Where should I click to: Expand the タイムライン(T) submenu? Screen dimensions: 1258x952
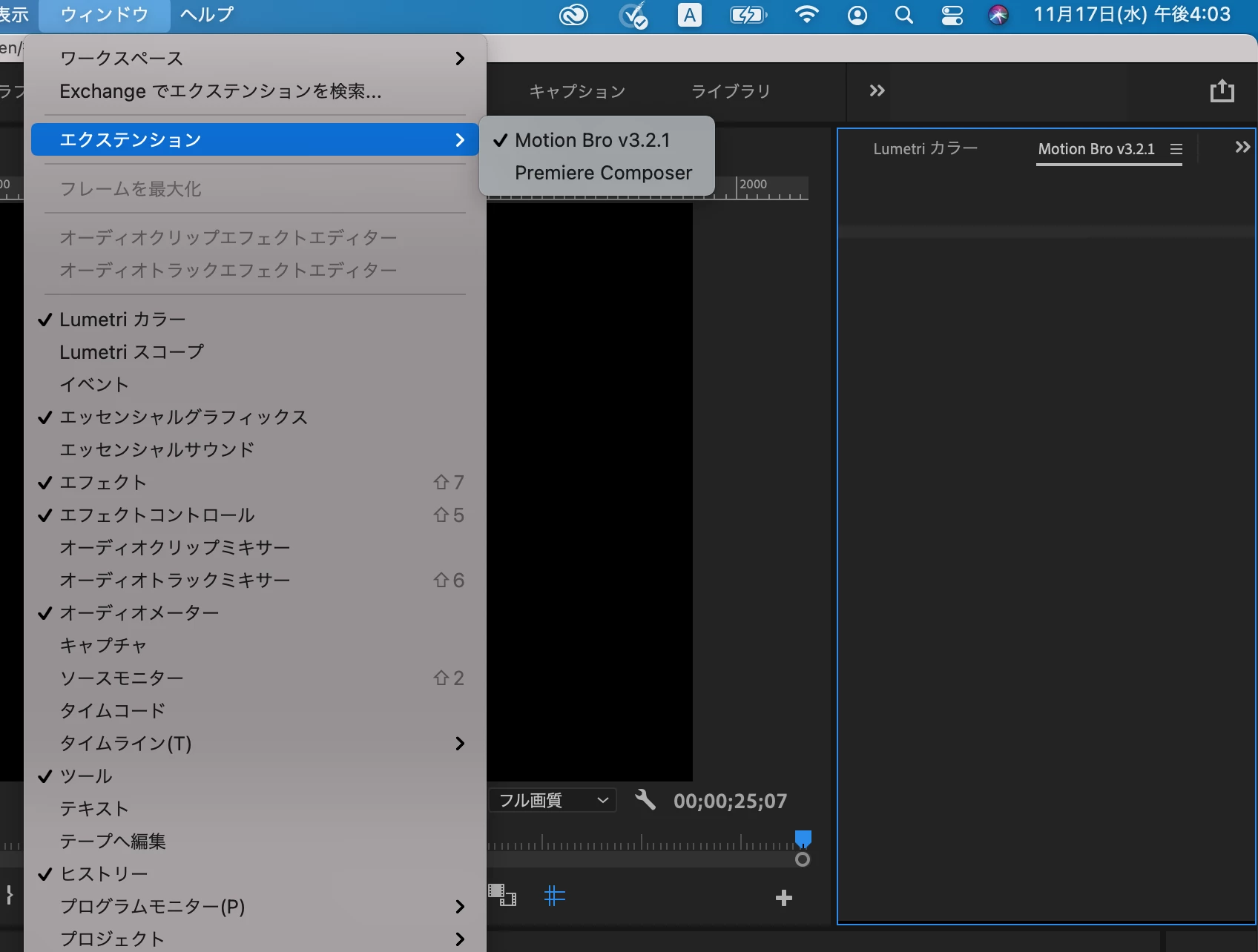(x=255, y=743)
